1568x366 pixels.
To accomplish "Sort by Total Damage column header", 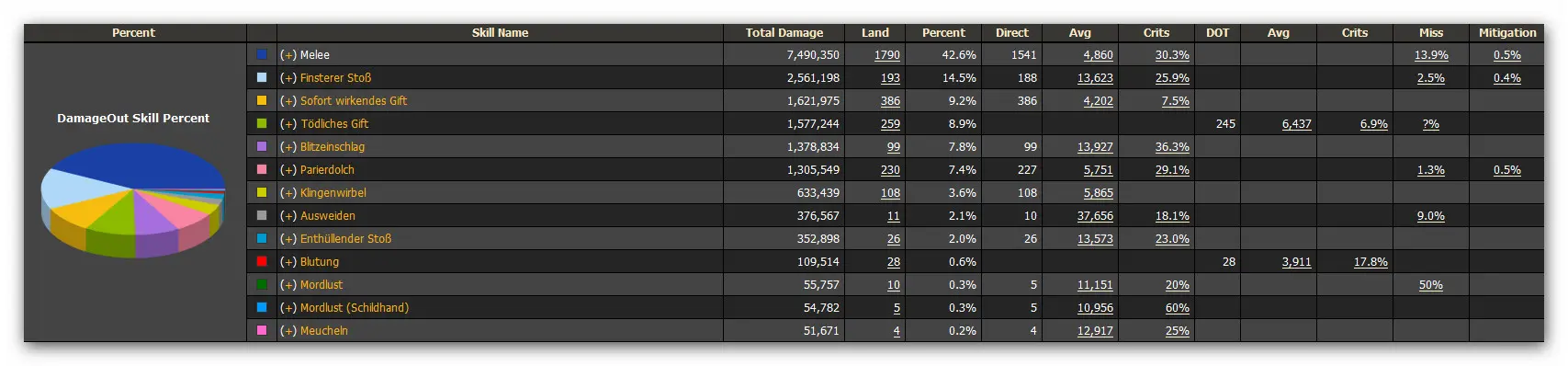I will (x=784, y=33).
